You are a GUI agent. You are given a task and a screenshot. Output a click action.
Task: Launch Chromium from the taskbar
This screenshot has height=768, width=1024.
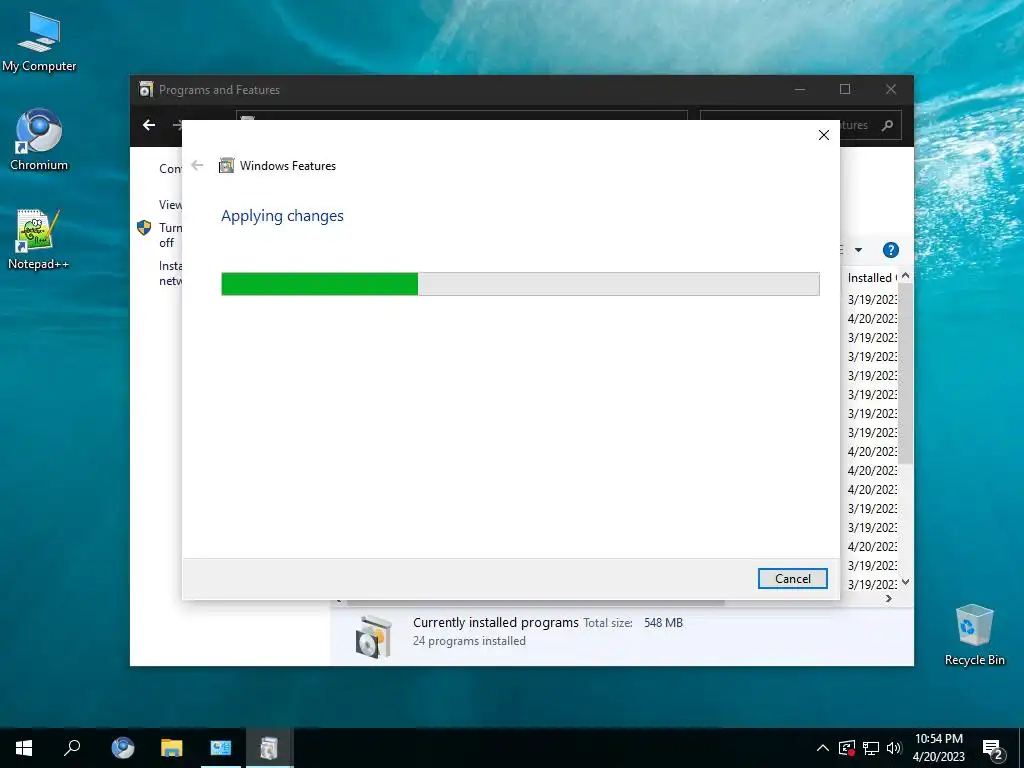(122, 748)
